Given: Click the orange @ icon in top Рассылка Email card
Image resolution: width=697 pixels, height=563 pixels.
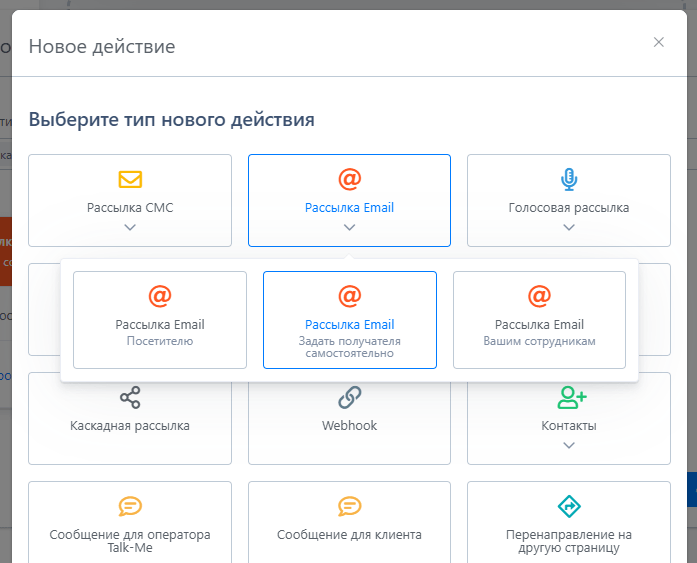Looking at the screenshot, I should click(349, 180).
